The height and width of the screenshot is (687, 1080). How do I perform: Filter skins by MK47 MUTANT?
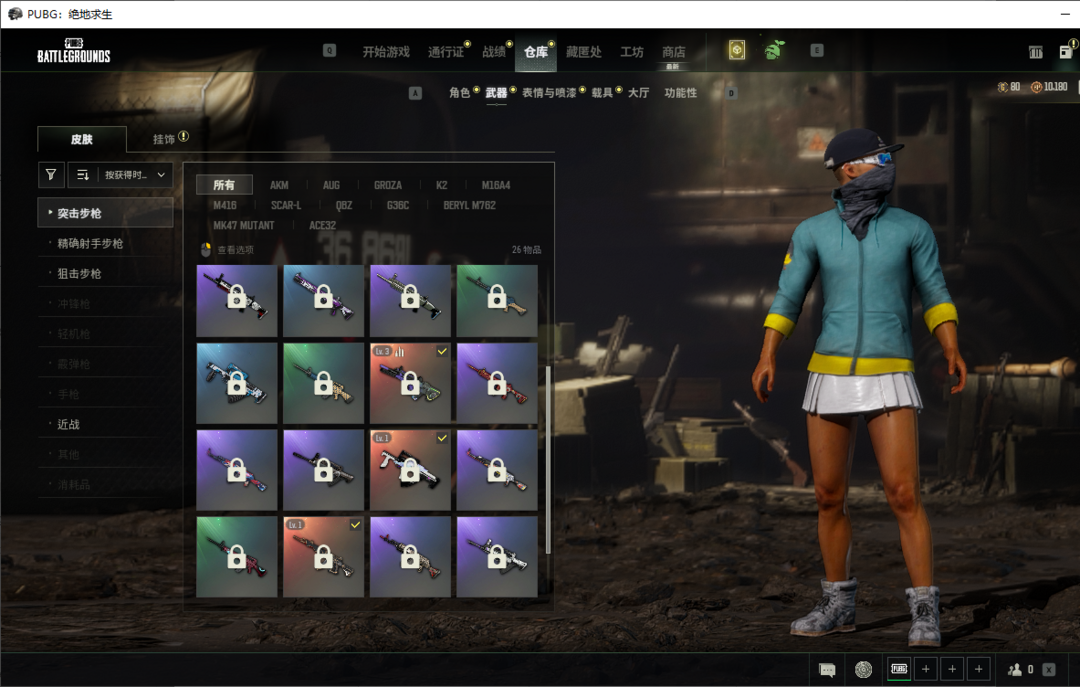pos(244,225)
